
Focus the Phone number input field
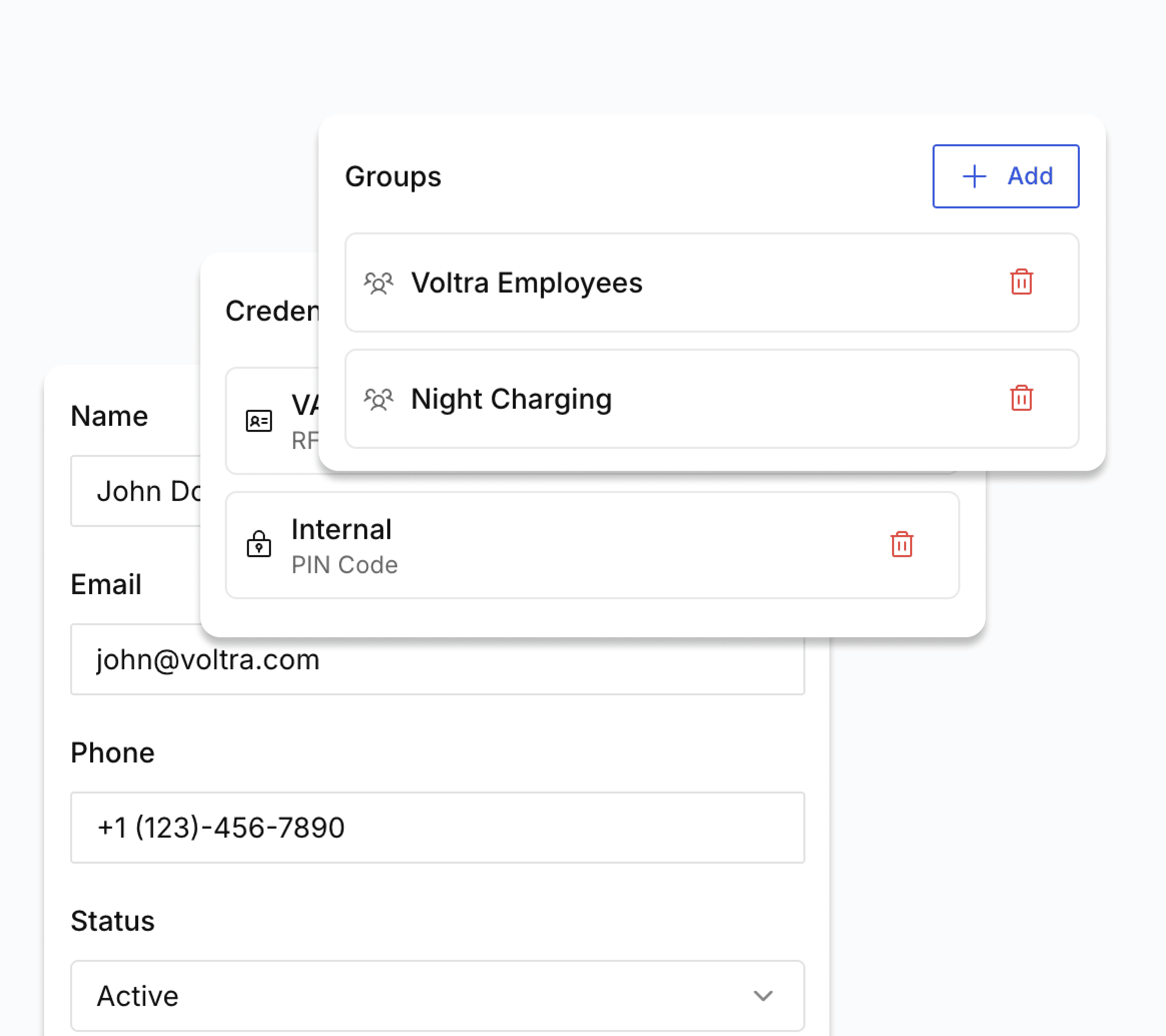(x=437, y=827)
